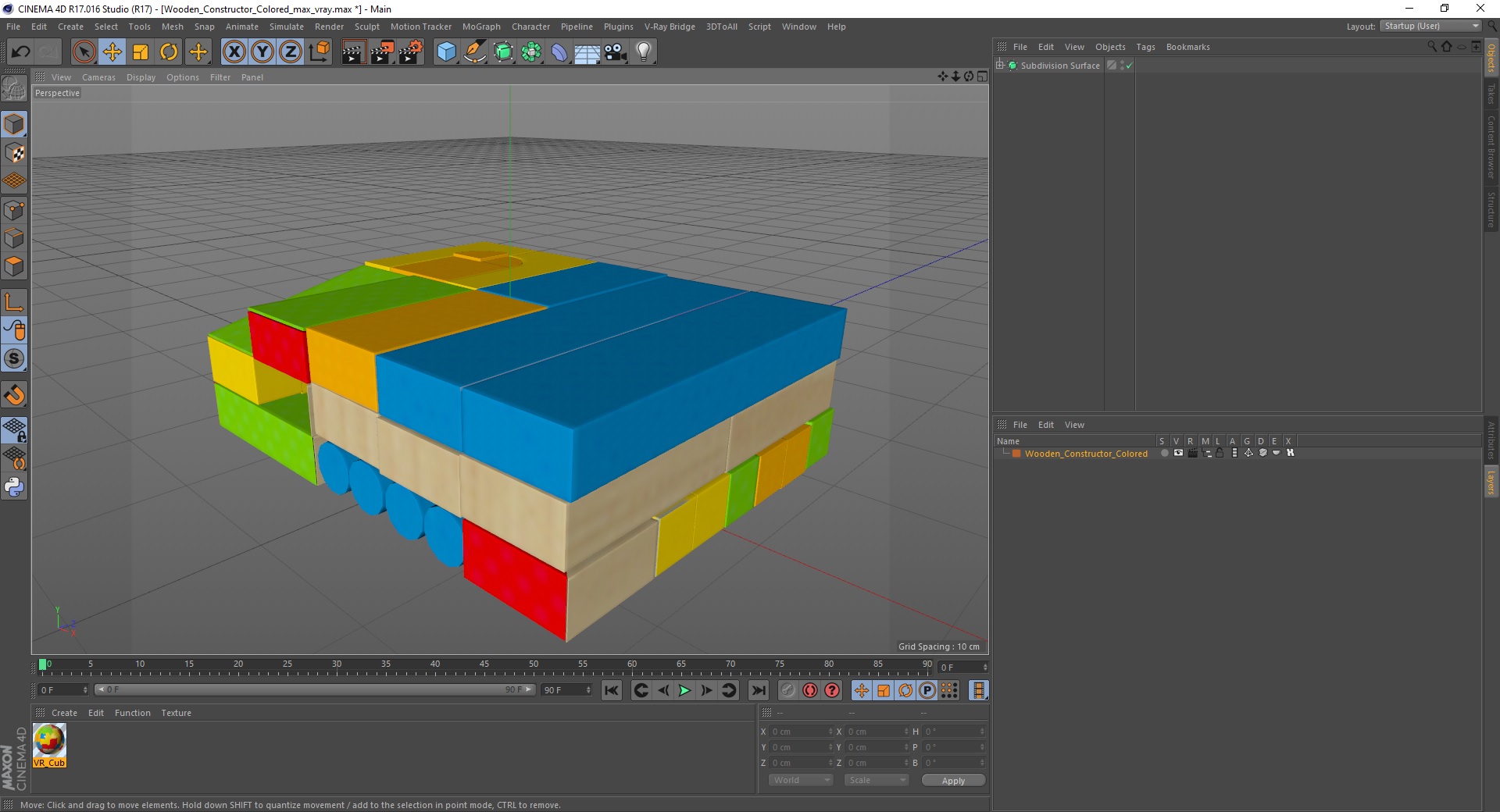The image size is (1500, 812).
Task: Go to start of animation
Action: tap(612, 690)
